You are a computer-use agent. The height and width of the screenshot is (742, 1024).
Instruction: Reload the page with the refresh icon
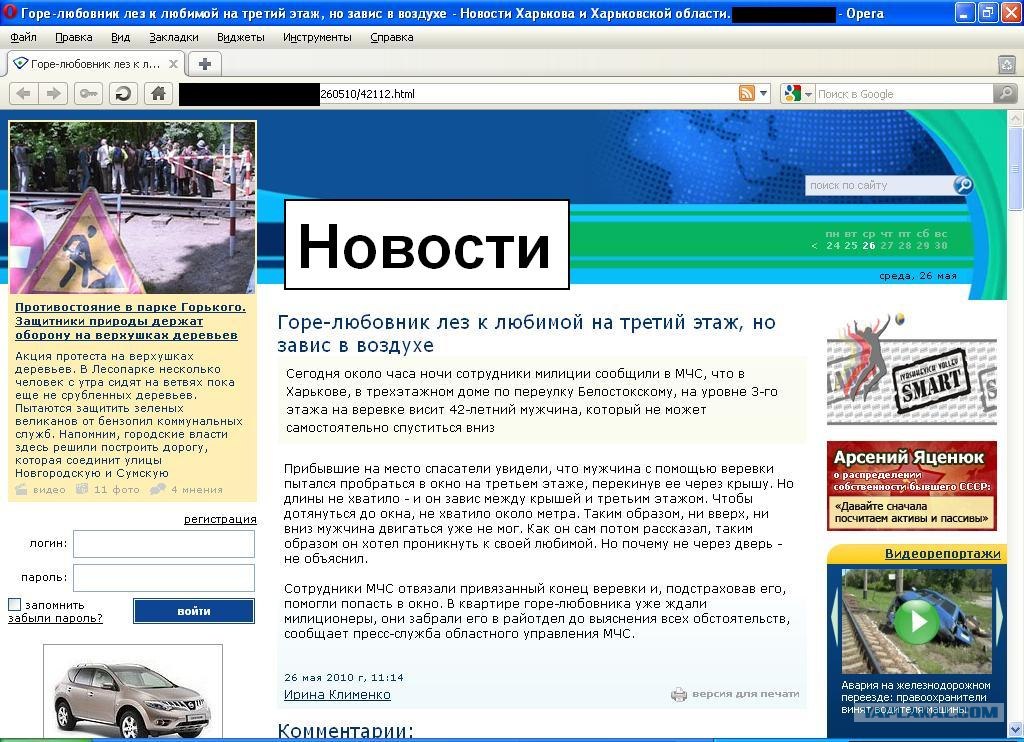pyautogui.click(x=123, y=94)
